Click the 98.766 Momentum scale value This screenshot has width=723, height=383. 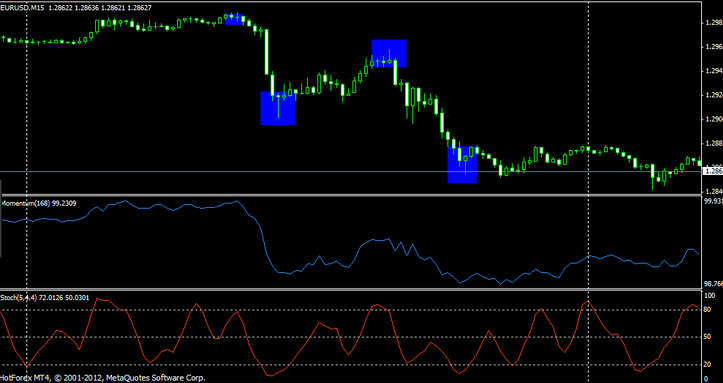pos(713,284)
